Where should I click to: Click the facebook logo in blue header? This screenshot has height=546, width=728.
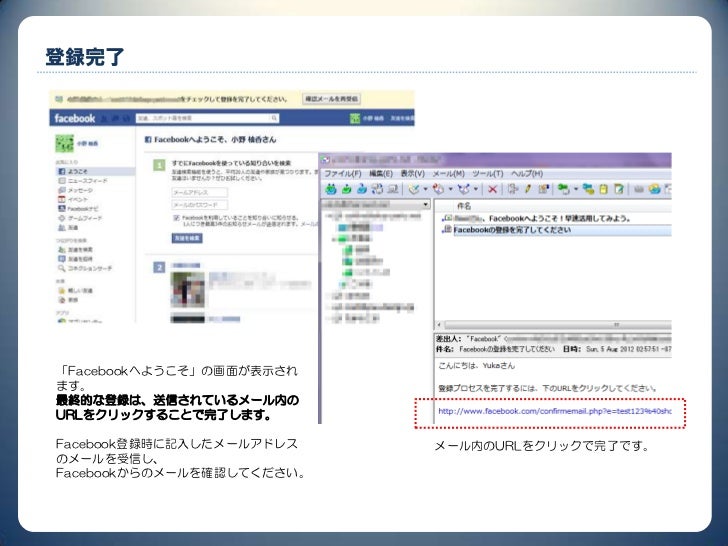point(75,118)
